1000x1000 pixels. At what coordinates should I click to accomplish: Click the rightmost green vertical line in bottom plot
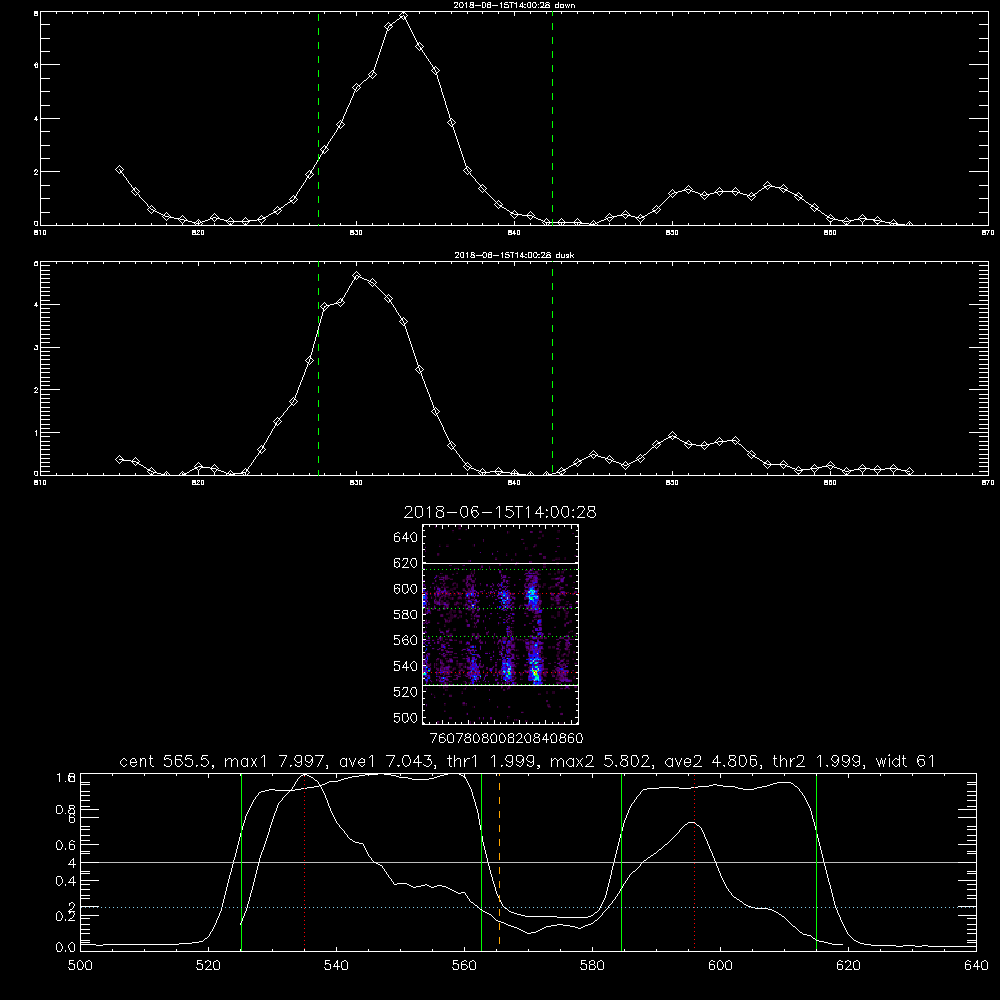pos(816,861)
